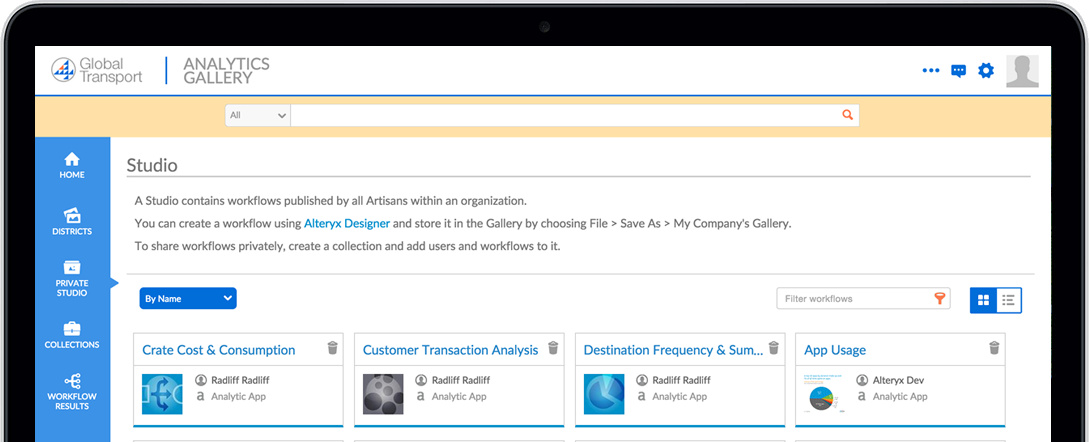The image size is (1089, 442).
Task: Click App Usage thumbnail image
Action: 824,394
